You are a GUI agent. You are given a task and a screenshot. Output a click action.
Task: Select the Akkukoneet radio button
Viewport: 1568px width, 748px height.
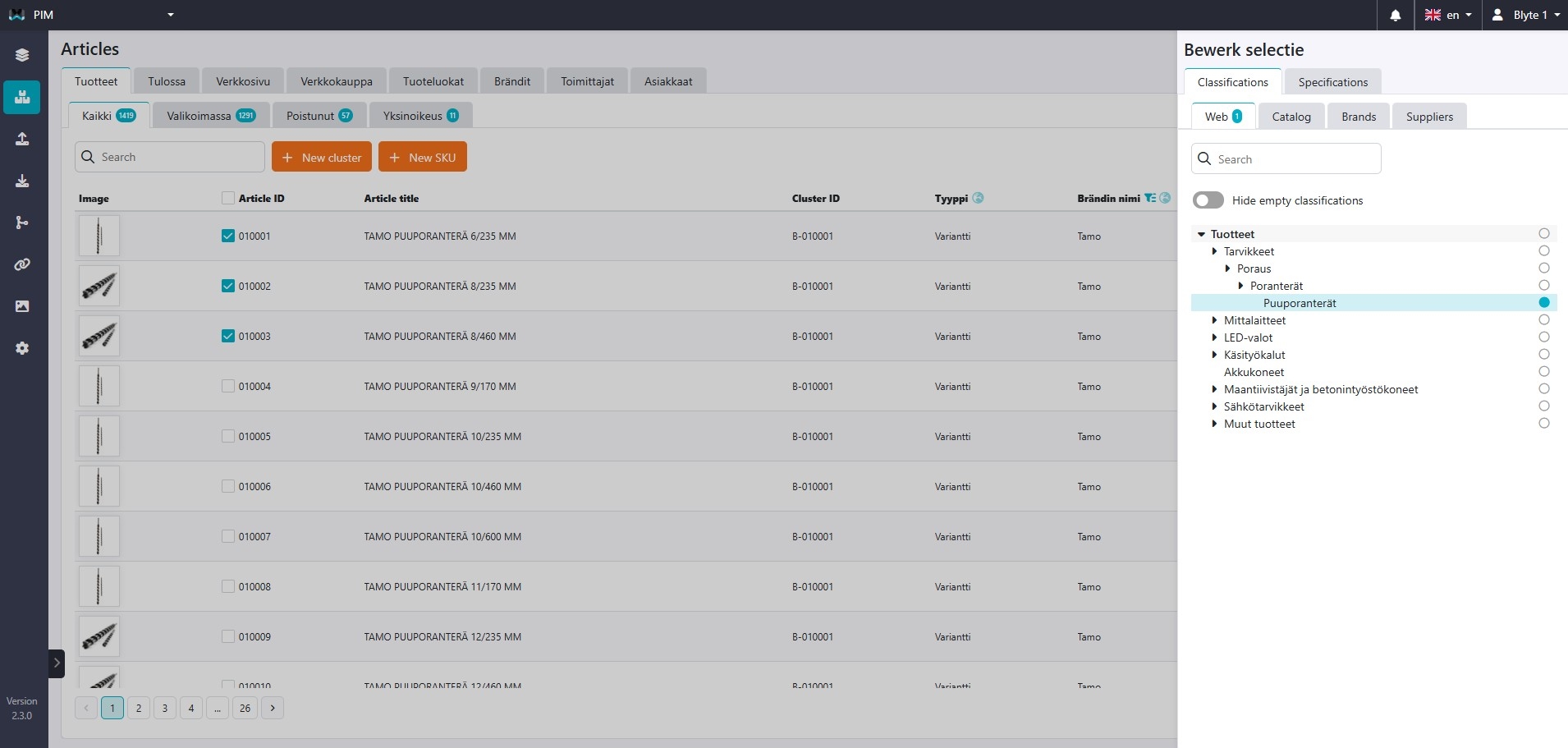coord(1543,372)
